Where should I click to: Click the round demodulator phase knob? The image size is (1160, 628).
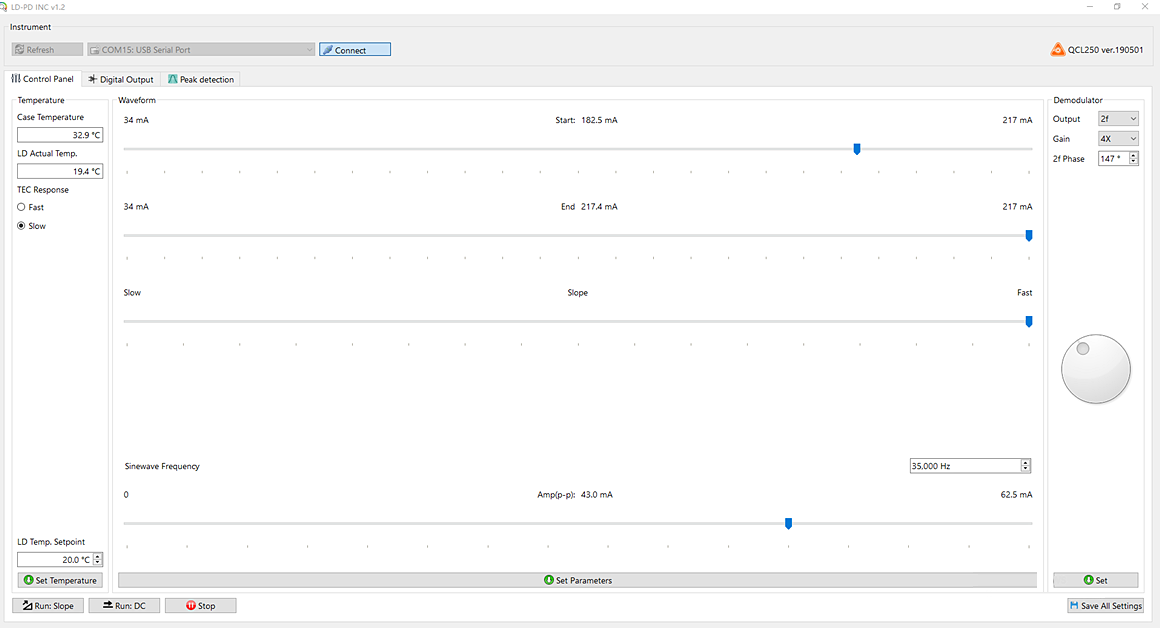coord(1095,369)
